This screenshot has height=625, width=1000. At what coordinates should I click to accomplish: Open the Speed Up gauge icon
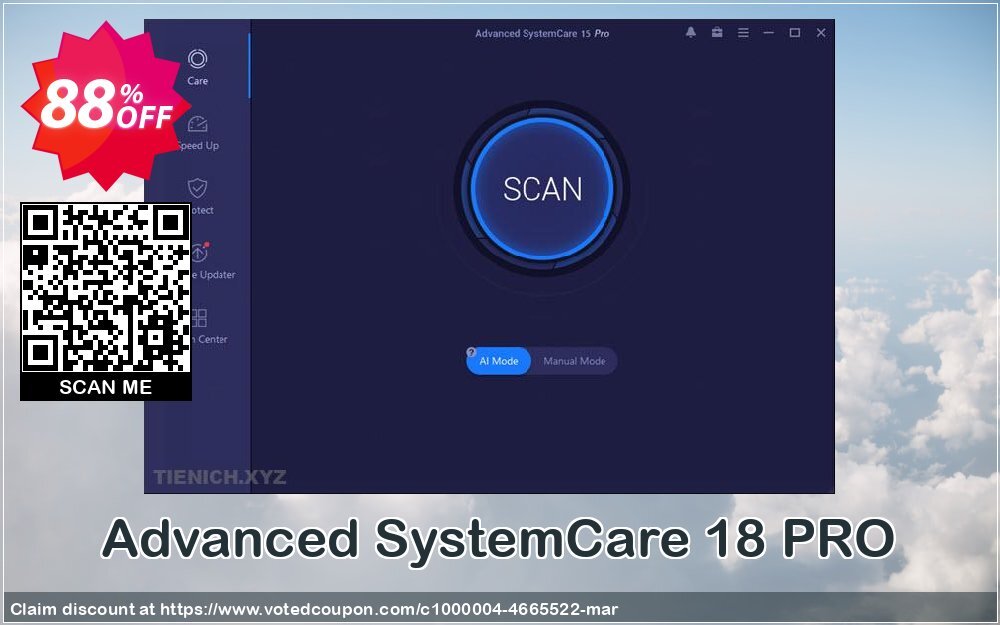(x=198, y=124)
